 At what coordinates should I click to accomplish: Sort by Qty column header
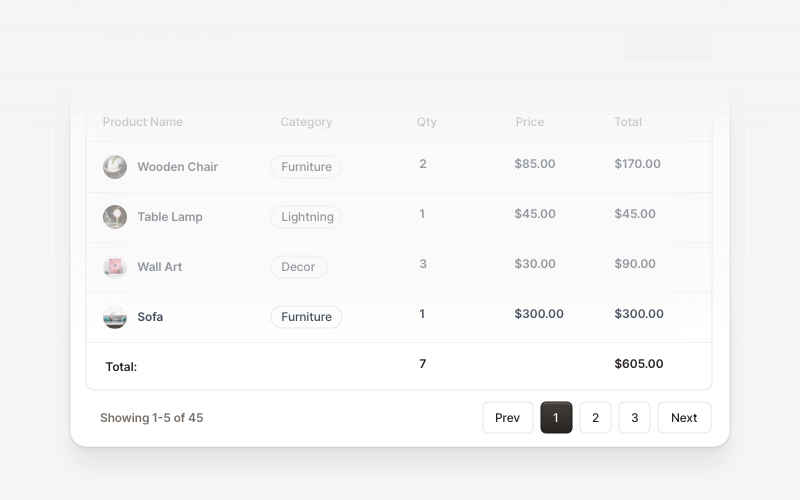point(427,122)
